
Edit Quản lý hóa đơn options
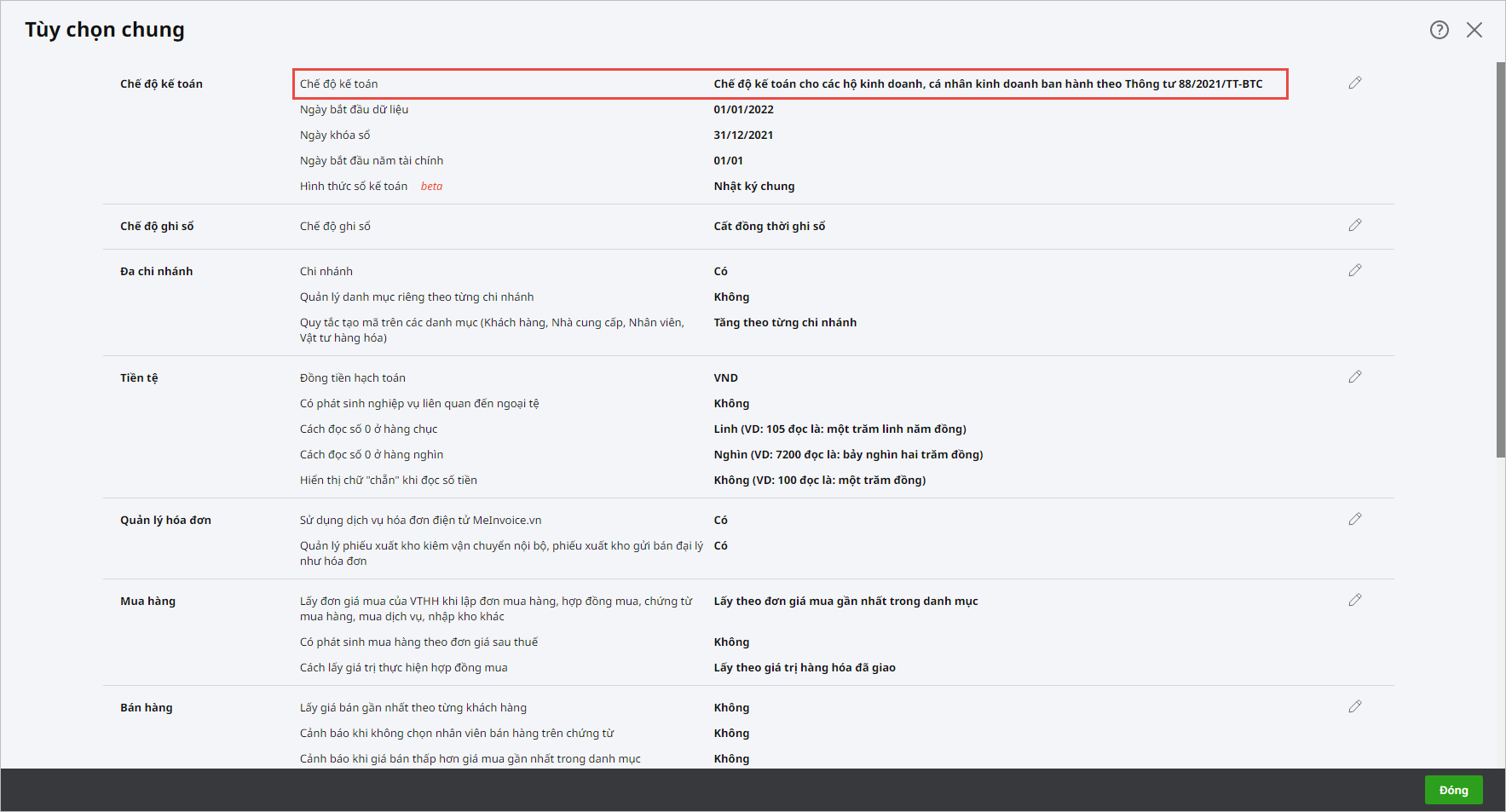point(1354,519)
